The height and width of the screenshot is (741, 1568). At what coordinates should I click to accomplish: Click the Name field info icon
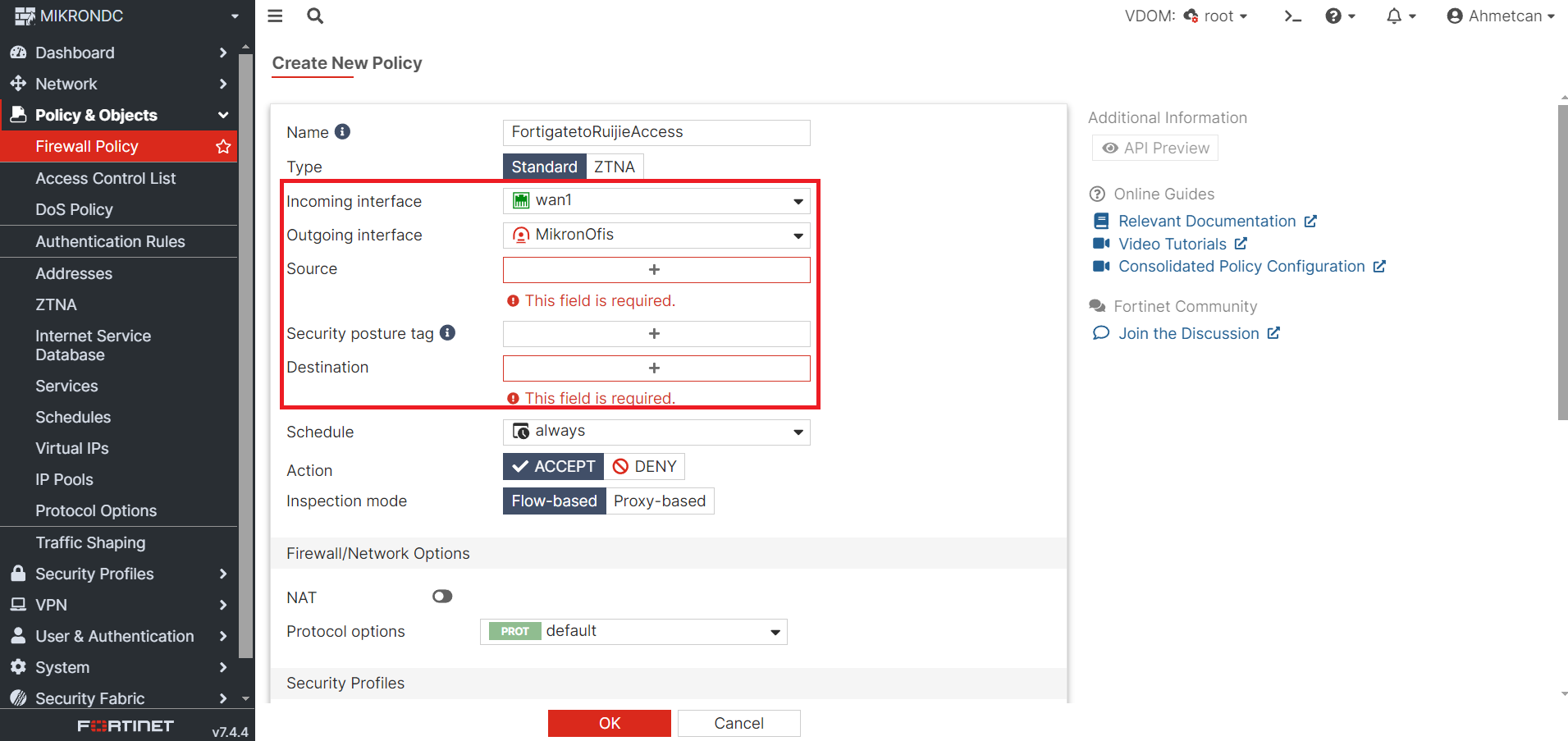pos(343,131)
